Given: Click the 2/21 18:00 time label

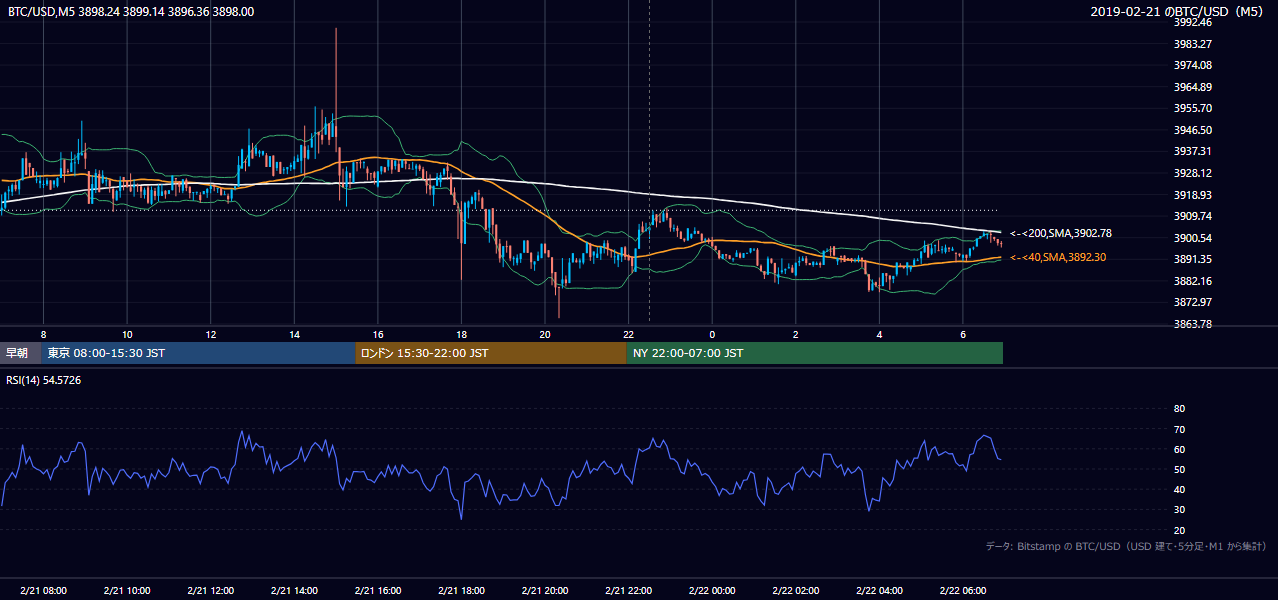Looking at the screenshot, I should click(461, 591).
